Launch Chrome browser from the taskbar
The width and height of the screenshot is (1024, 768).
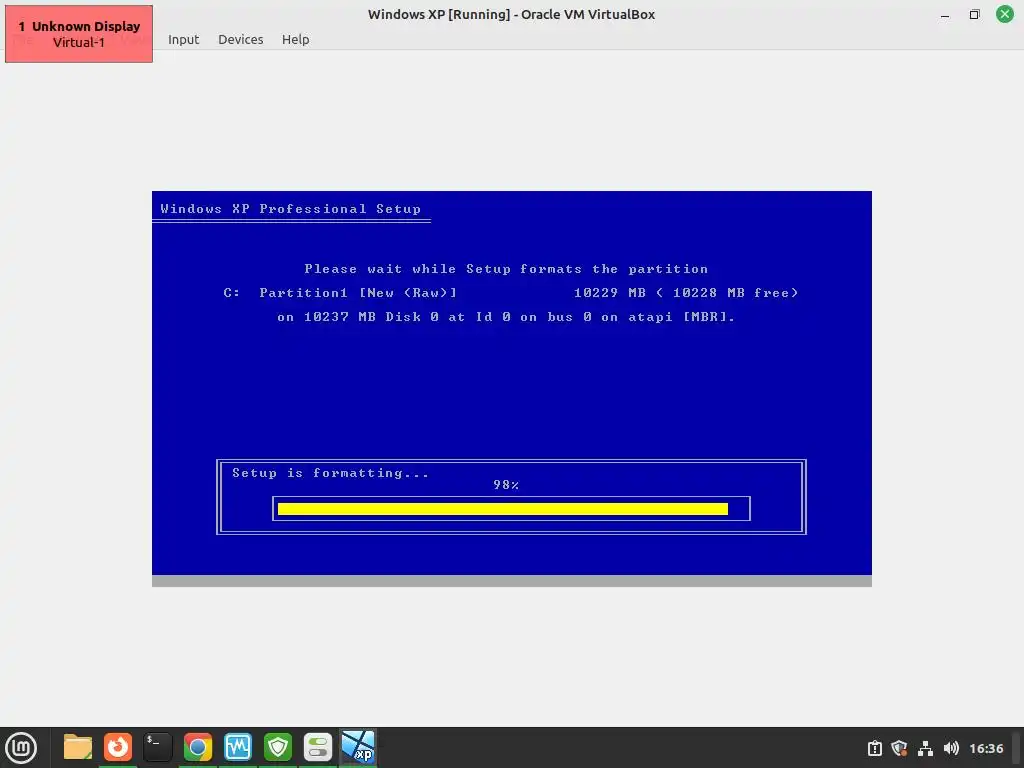click(x=197, y=747)
